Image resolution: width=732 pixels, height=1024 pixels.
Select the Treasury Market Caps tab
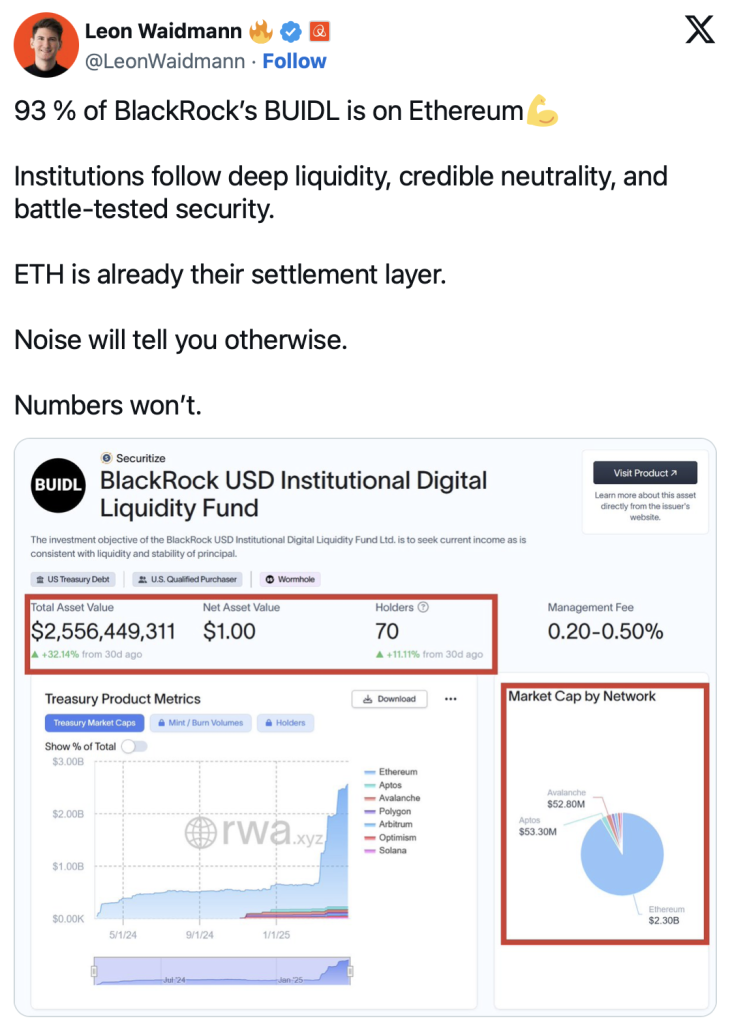(x=95, y=723)
